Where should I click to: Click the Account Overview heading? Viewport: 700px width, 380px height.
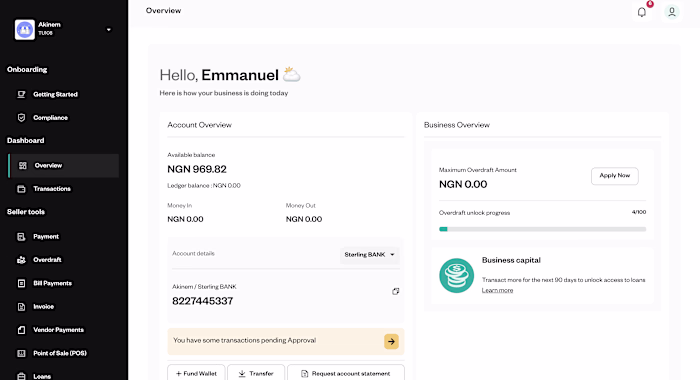(200, 125)
